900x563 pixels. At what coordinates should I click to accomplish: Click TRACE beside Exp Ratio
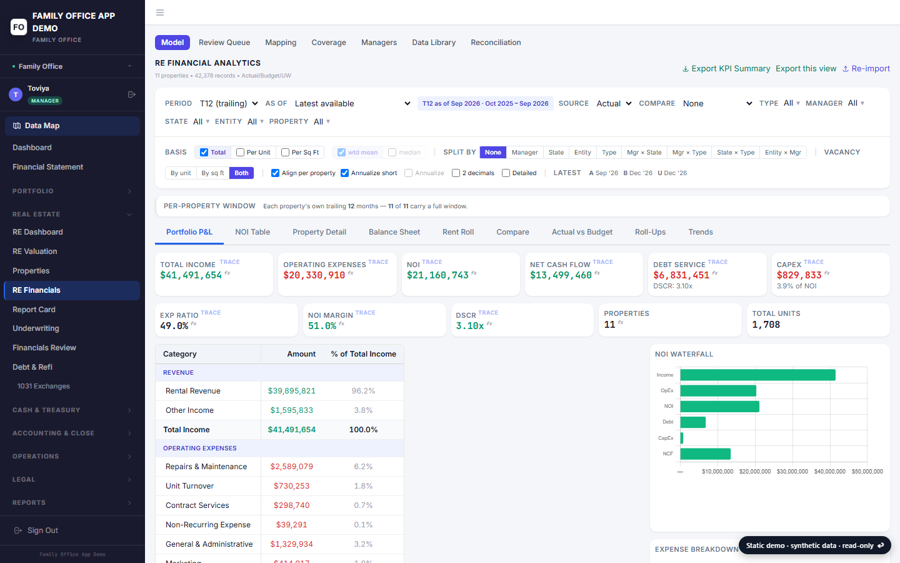(211, 313)
